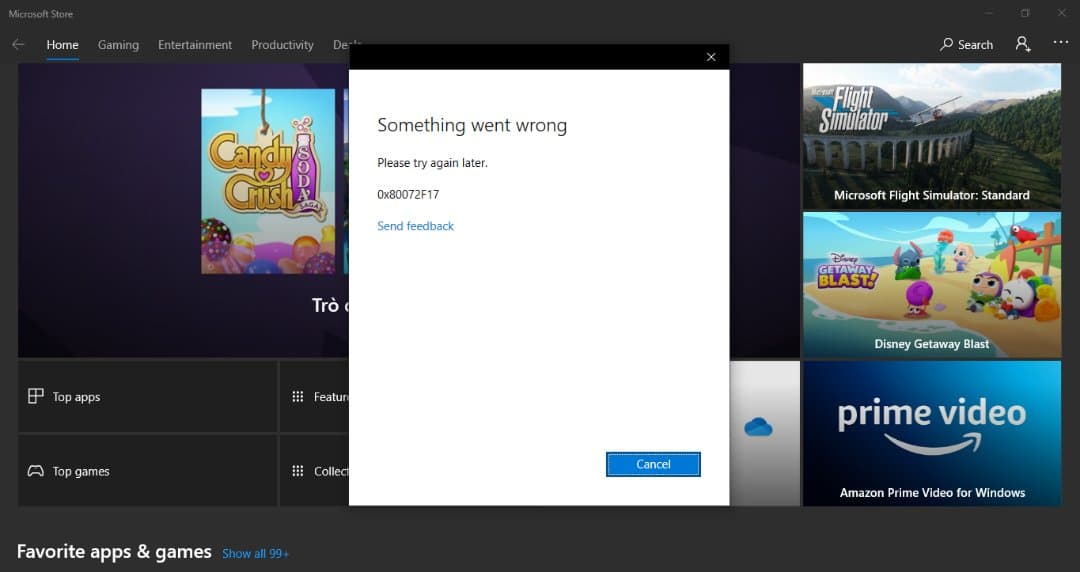Viewport: 1080px width, 572px height.
Task: Click the Favorite apps & games heading
Action: [114, 551]
